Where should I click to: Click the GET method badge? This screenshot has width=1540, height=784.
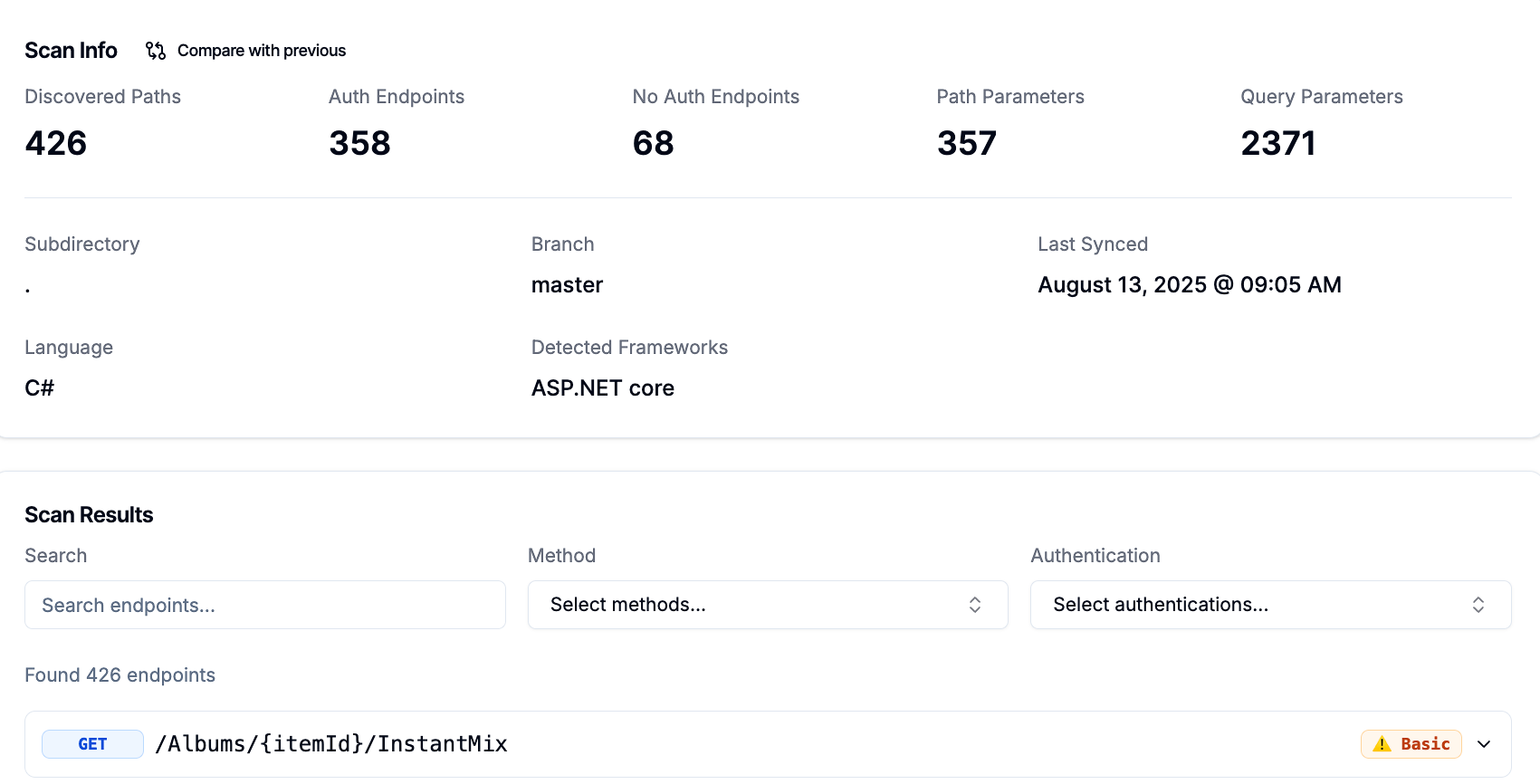[92, 744]
